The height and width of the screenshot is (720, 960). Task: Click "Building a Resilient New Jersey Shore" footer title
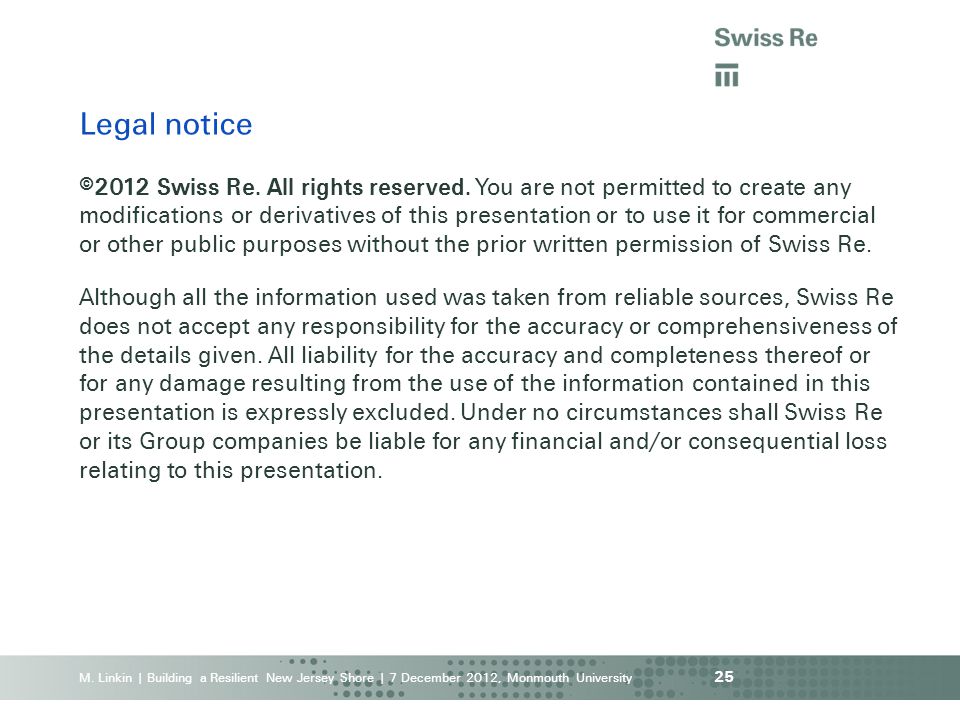(x=260, y=678)
